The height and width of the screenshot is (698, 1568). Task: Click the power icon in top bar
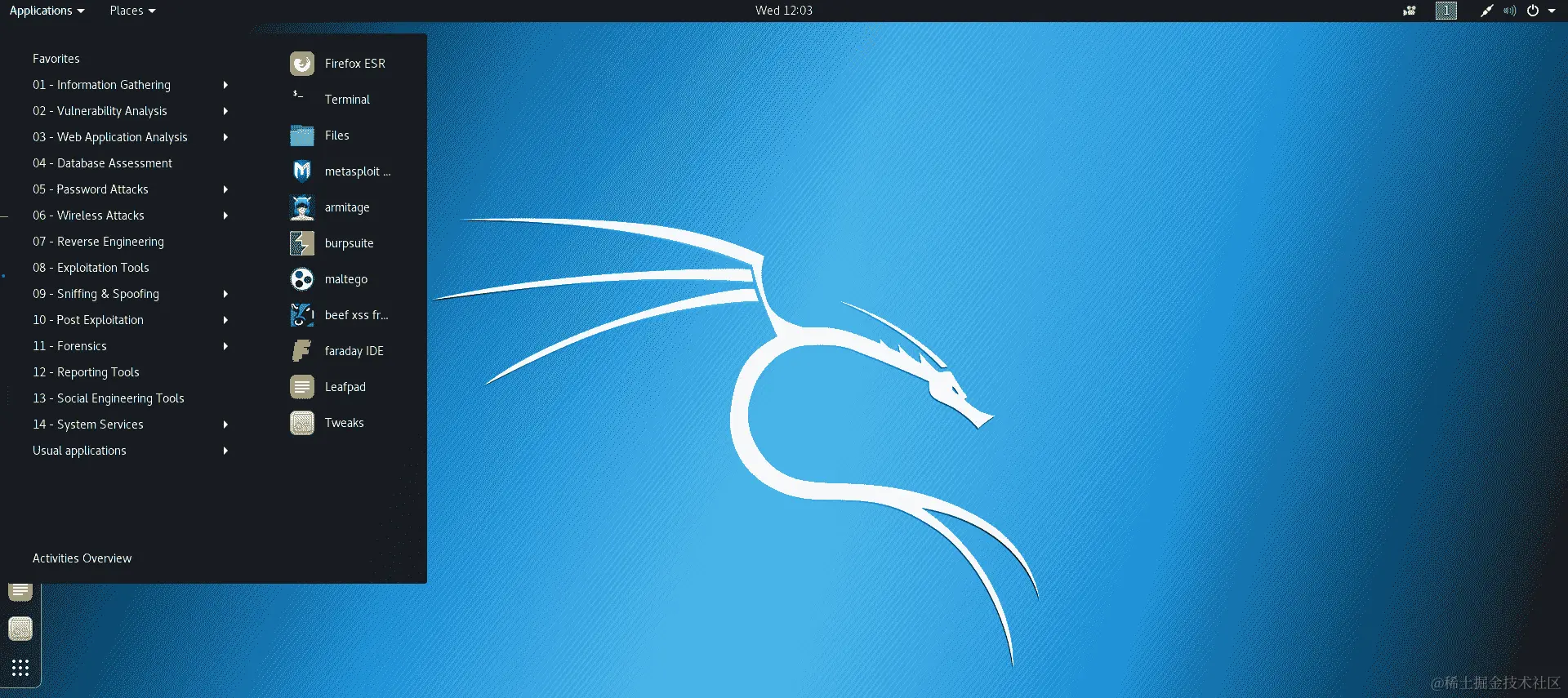click(1533, 11)
